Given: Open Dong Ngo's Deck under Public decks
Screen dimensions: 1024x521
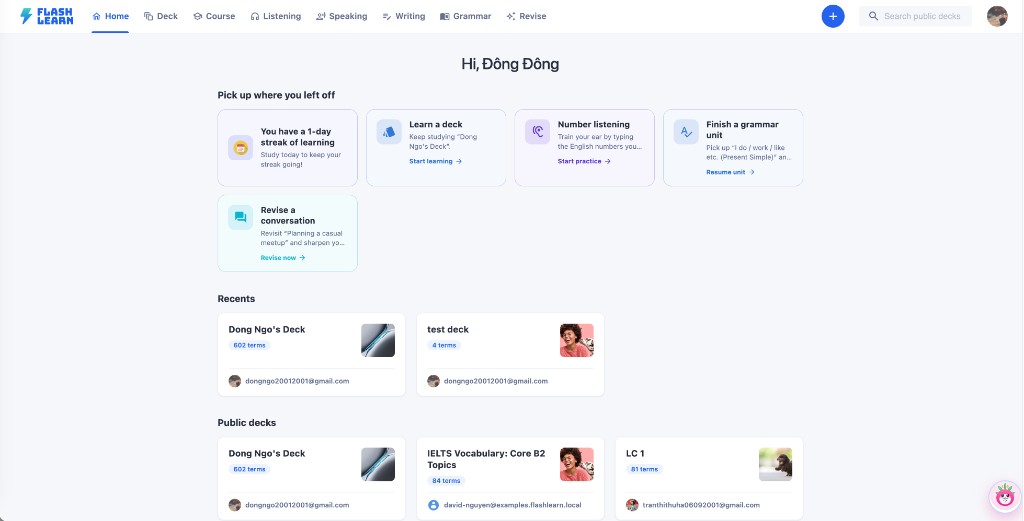Looking at the screenshot, I should (312, 479).
